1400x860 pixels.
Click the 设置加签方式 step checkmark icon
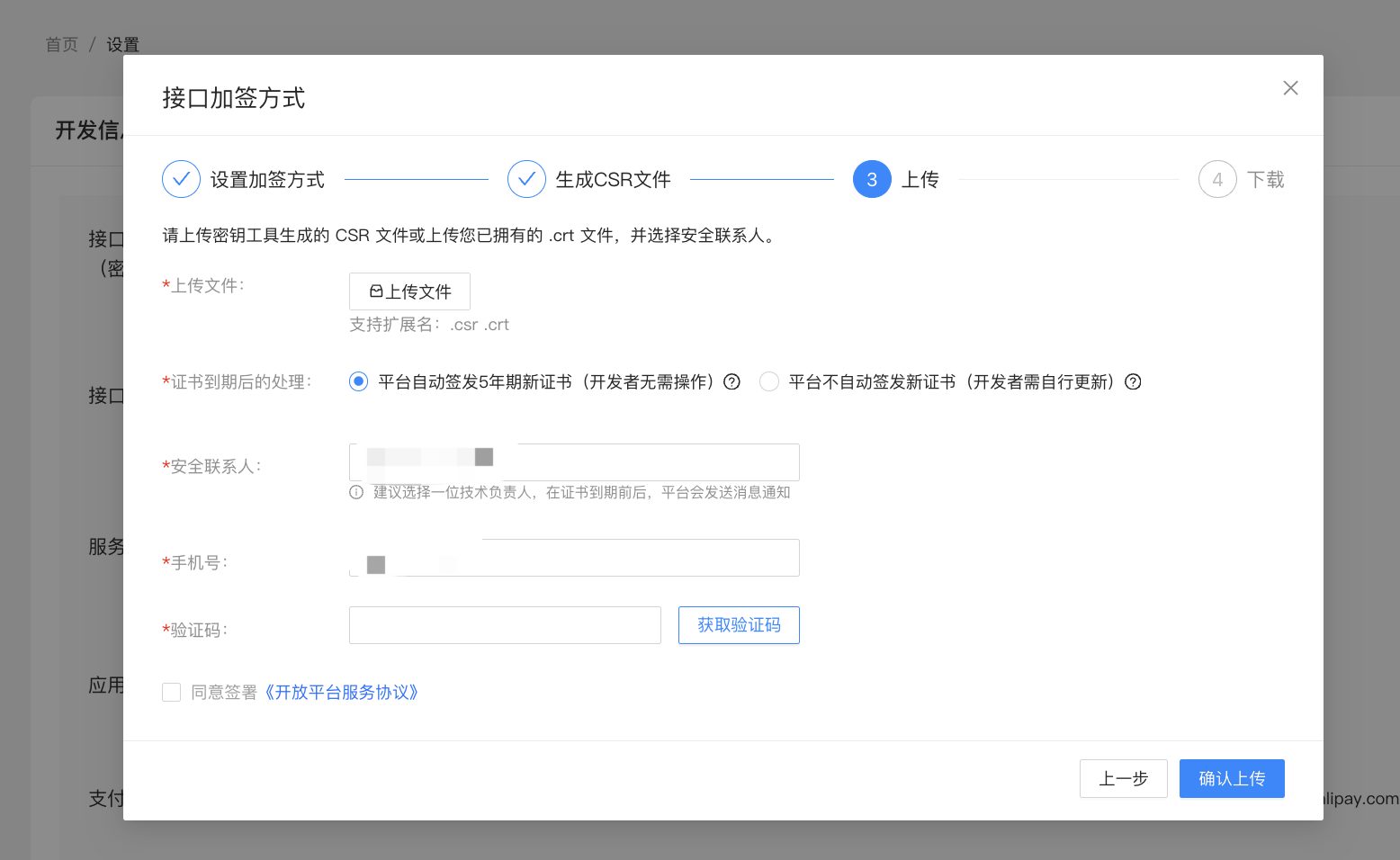tap(181, 179)
